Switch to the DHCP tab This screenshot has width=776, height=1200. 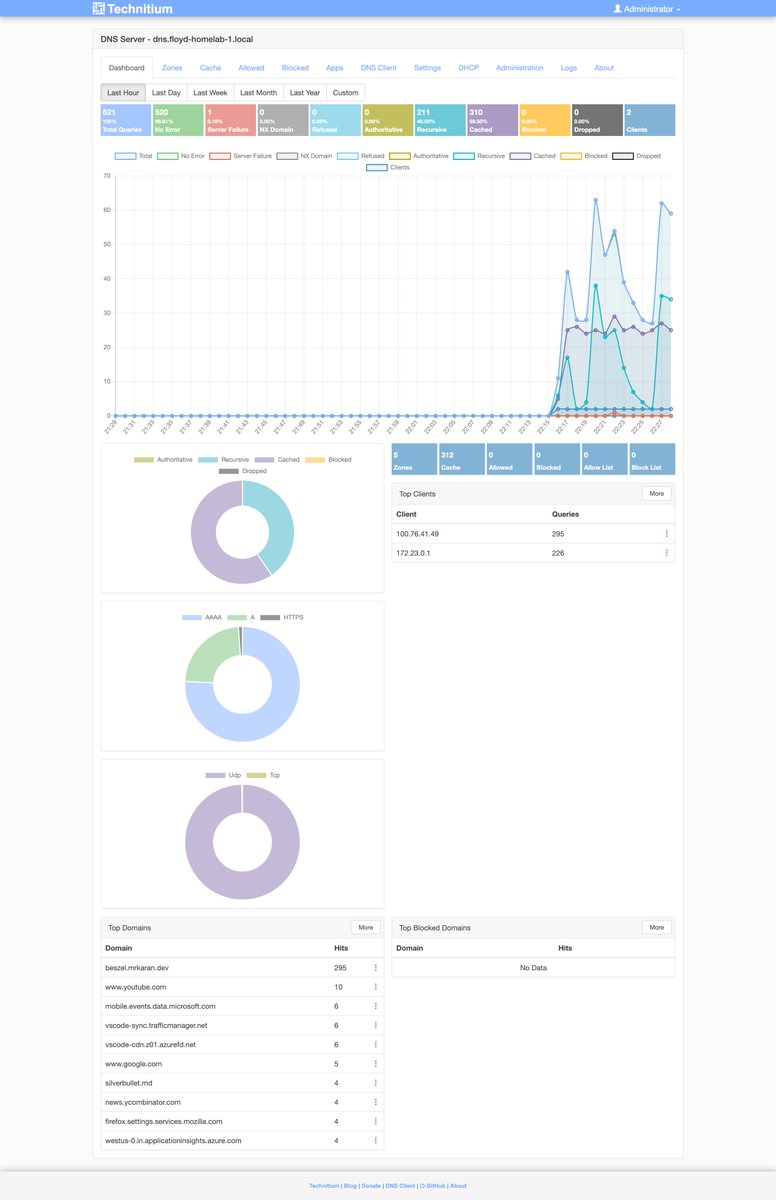(468, 68)
